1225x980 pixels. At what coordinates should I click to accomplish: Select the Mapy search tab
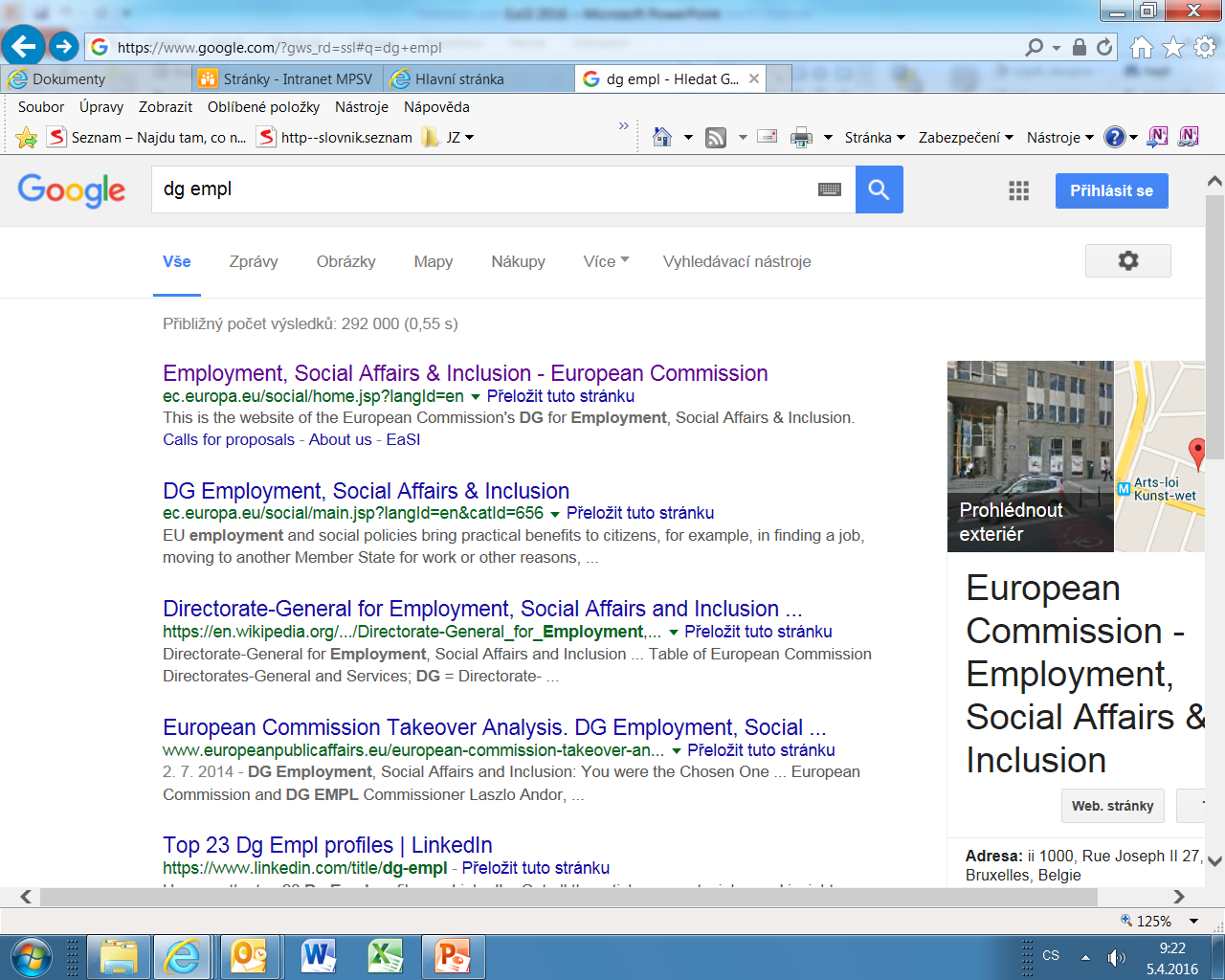tap(434, 261)
